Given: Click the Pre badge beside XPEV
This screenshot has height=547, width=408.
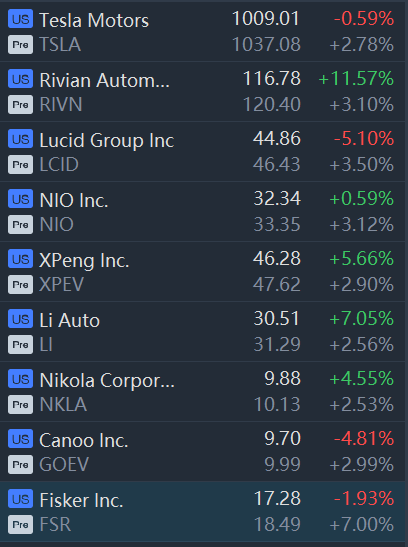Looking at the screenshot, I should [21, 285].
